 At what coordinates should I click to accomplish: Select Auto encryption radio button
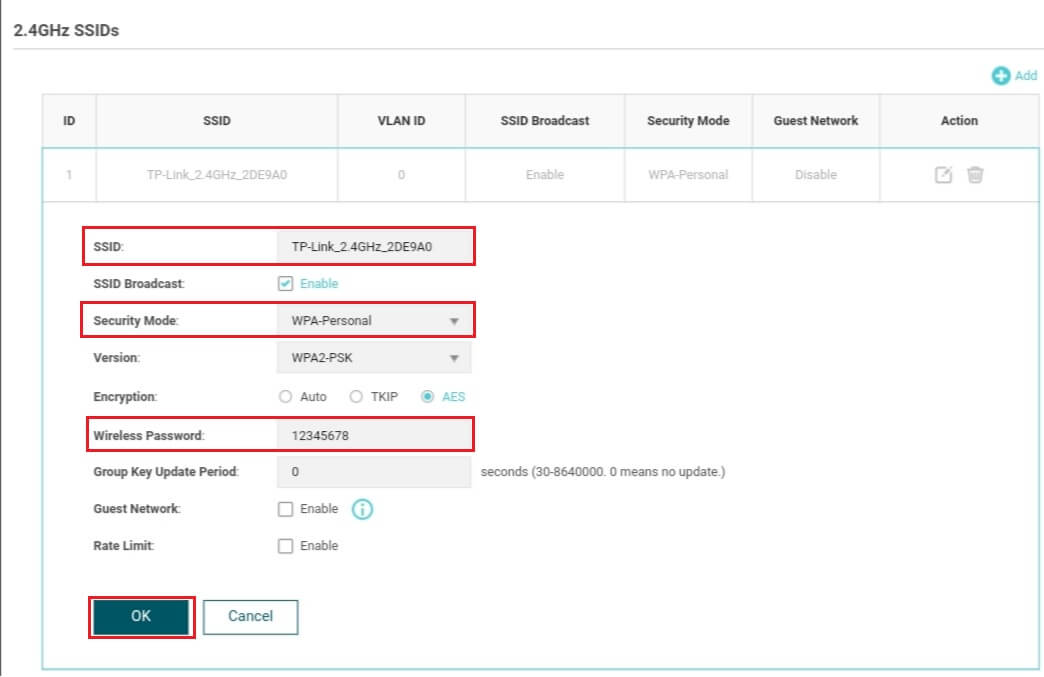(286, 397)
